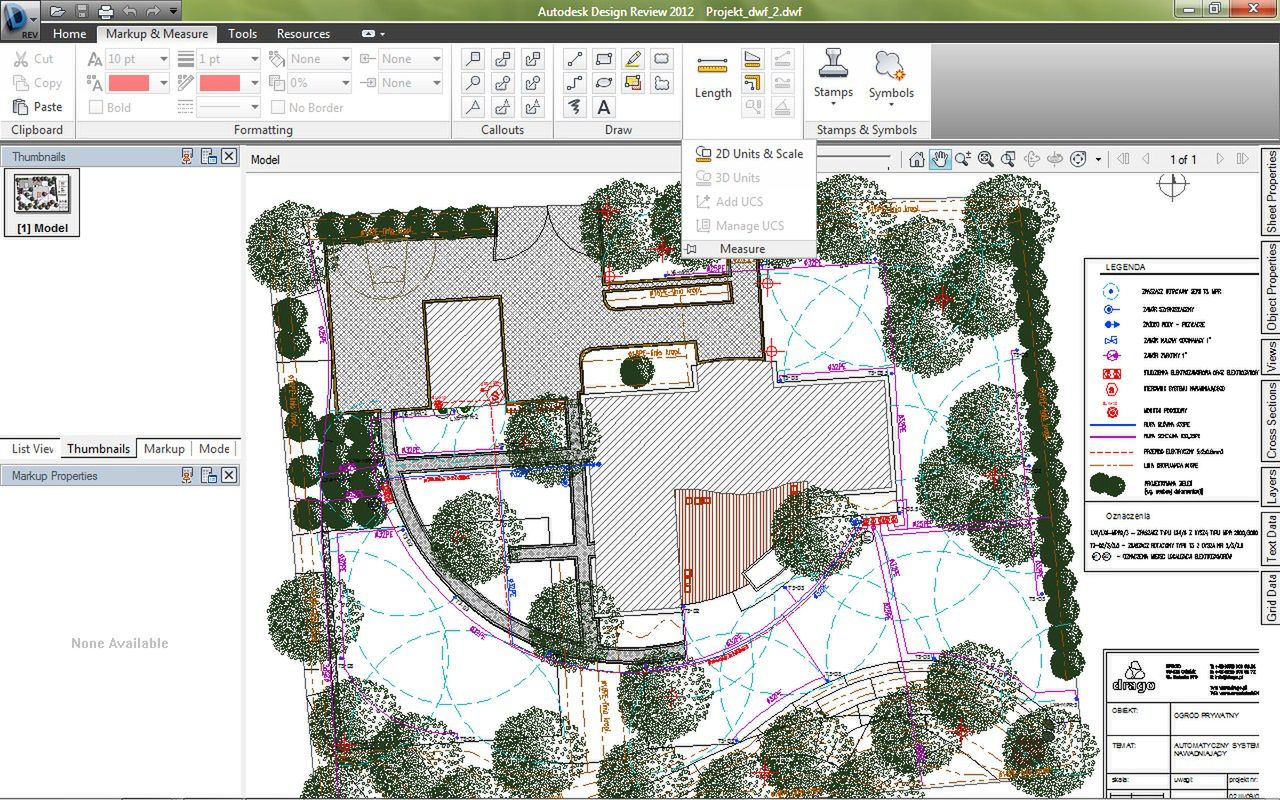Click the Redo arrow in quick access toolbar
1280x800 pixels.
point(151,11)
